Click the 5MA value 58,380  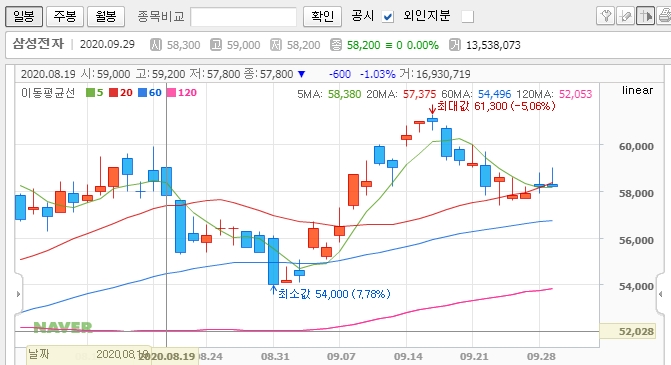[x=344, y=94]
